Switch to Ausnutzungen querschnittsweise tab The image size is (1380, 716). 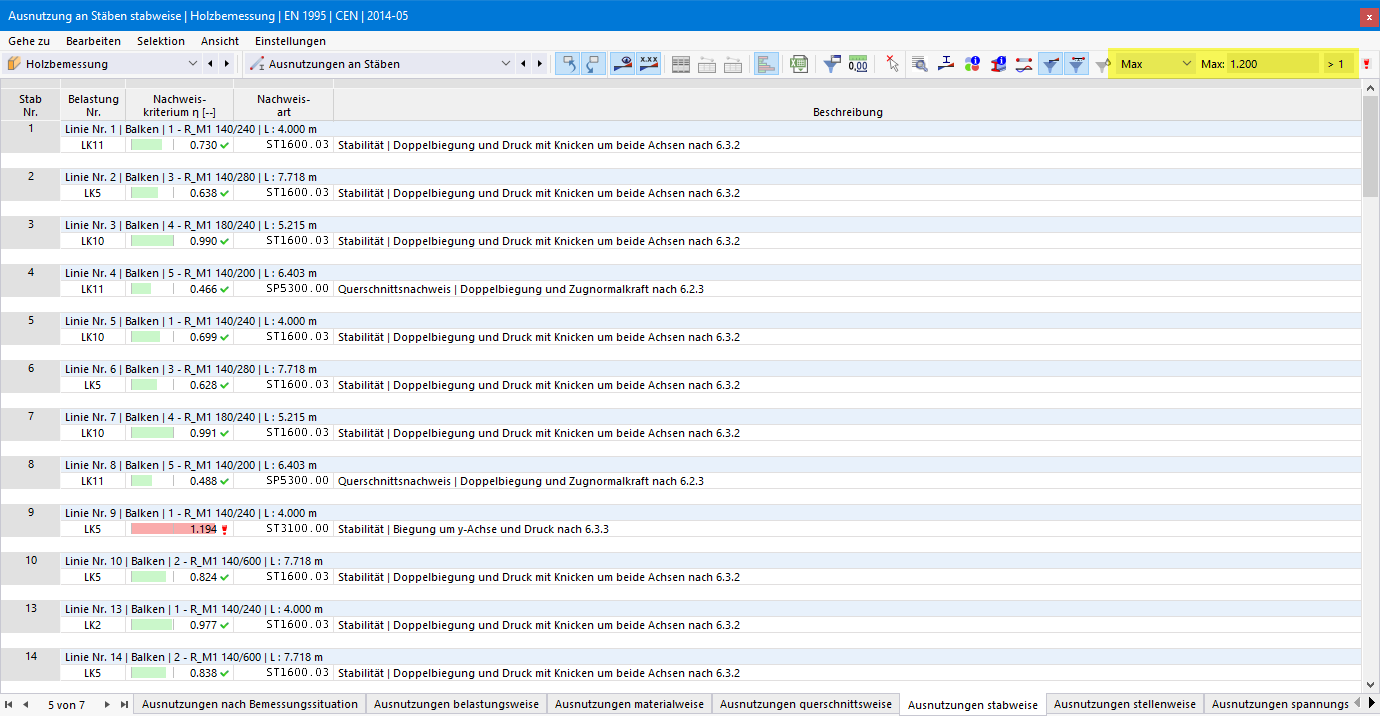tap(805, 705)
